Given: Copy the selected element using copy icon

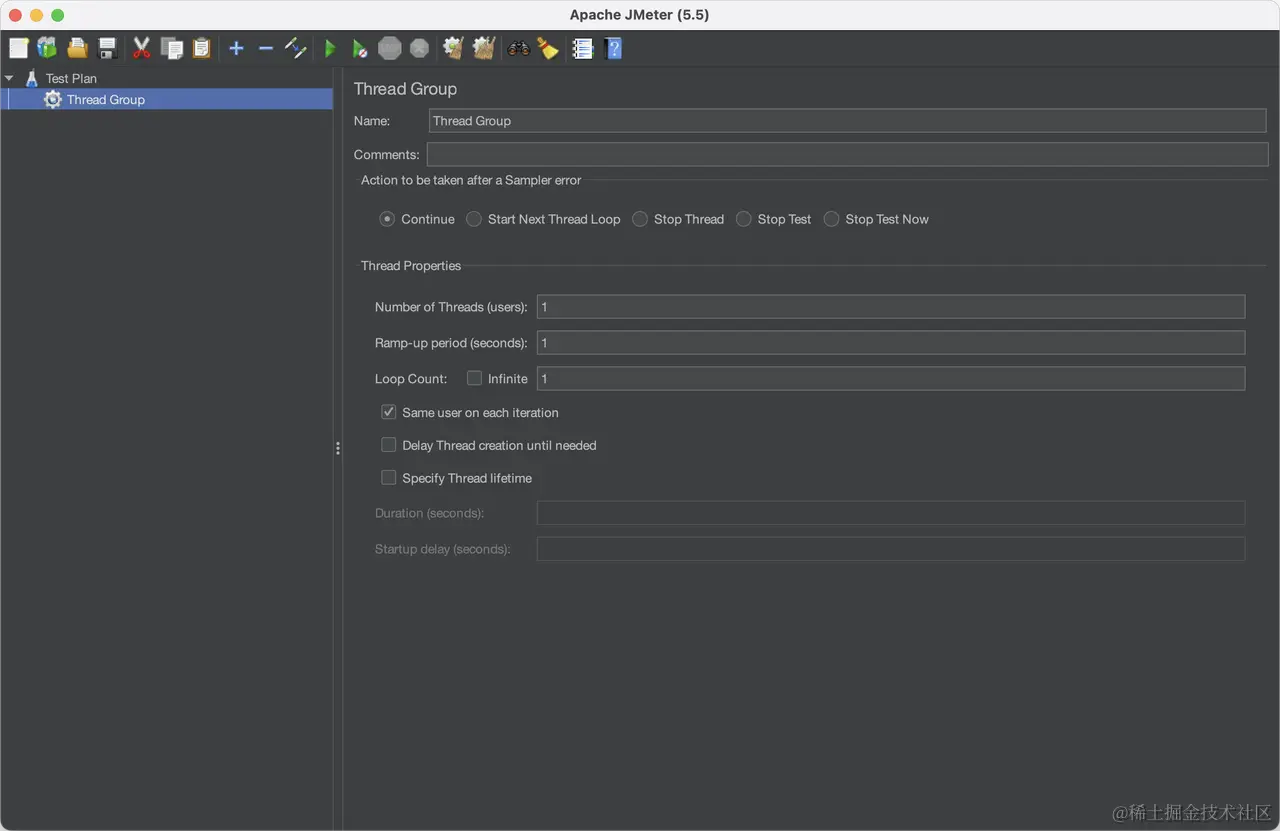Looking at the screenshot, I should coord(172,47).
